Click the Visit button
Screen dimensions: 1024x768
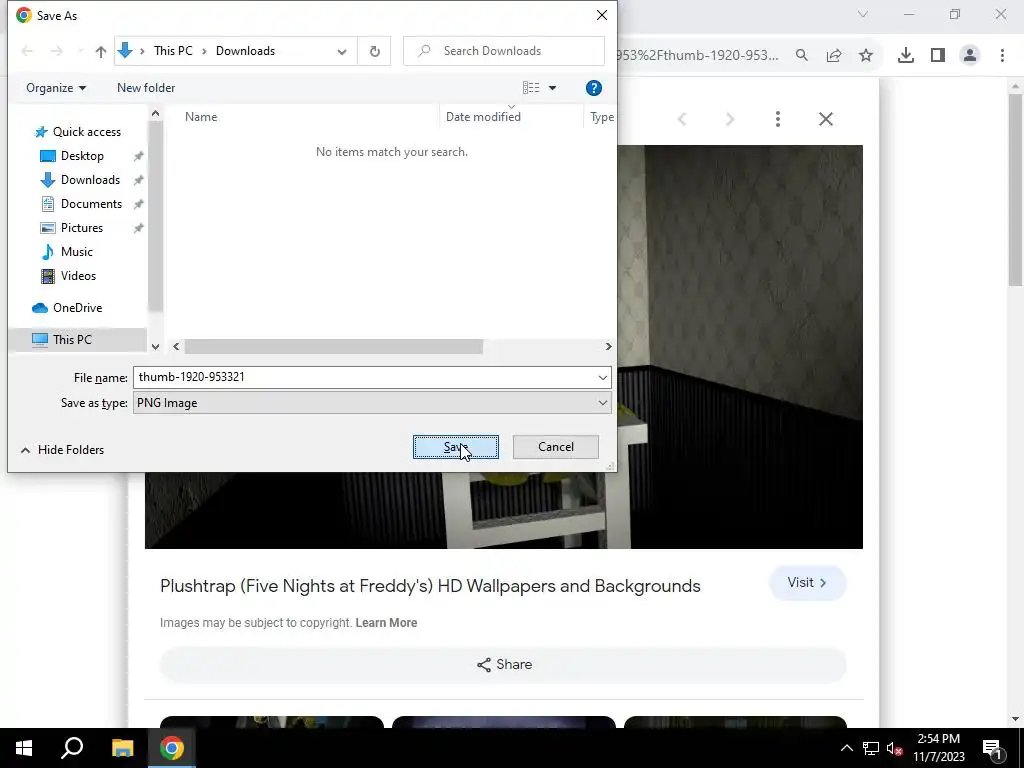(x=808, y=583)
